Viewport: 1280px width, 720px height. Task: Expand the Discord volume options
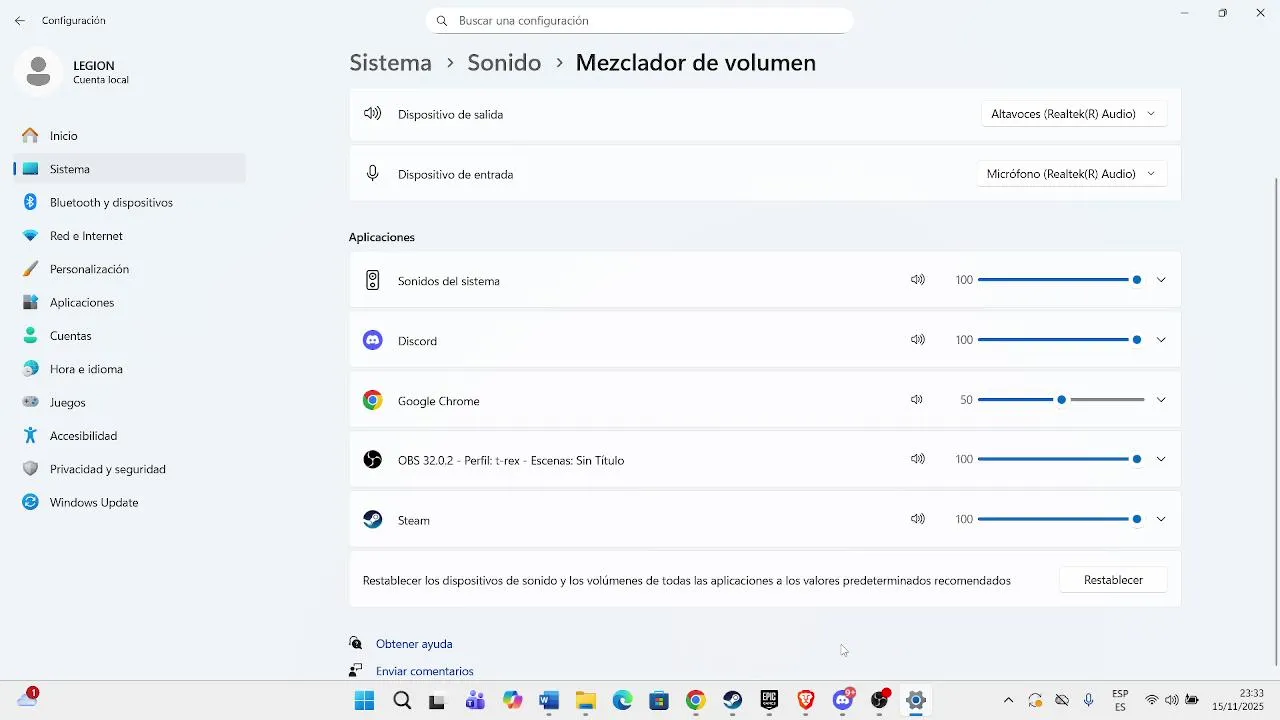click(x=1161, y=340)
